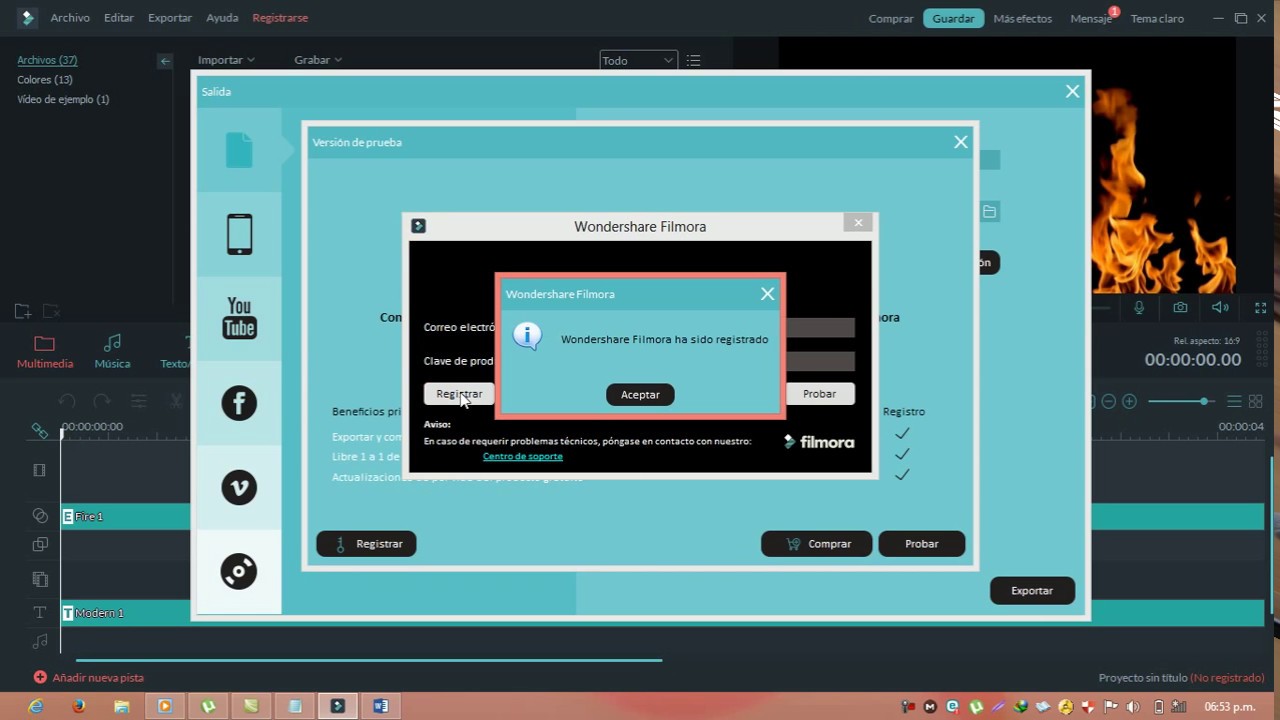The image size is (1280, 720).
Task: Toggle the timeline link snapping icon
Action: click(40, 431)
